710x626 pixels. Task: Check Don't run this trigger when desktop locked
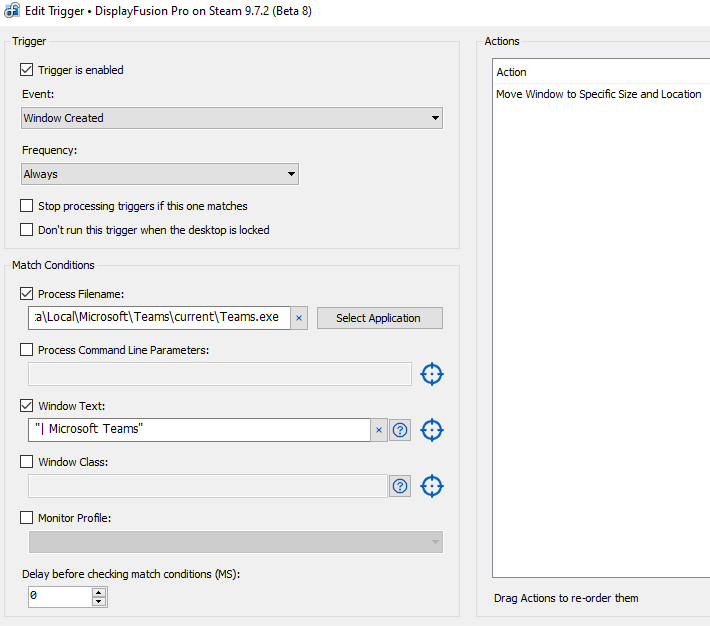(x=27, y=230)
